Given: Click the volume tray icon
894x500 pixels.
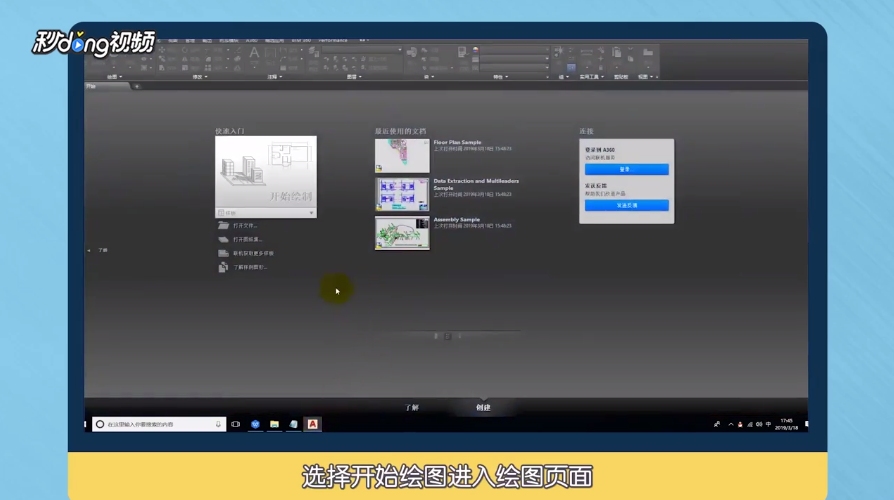Looking at the screenshot, I should [759, 424].
